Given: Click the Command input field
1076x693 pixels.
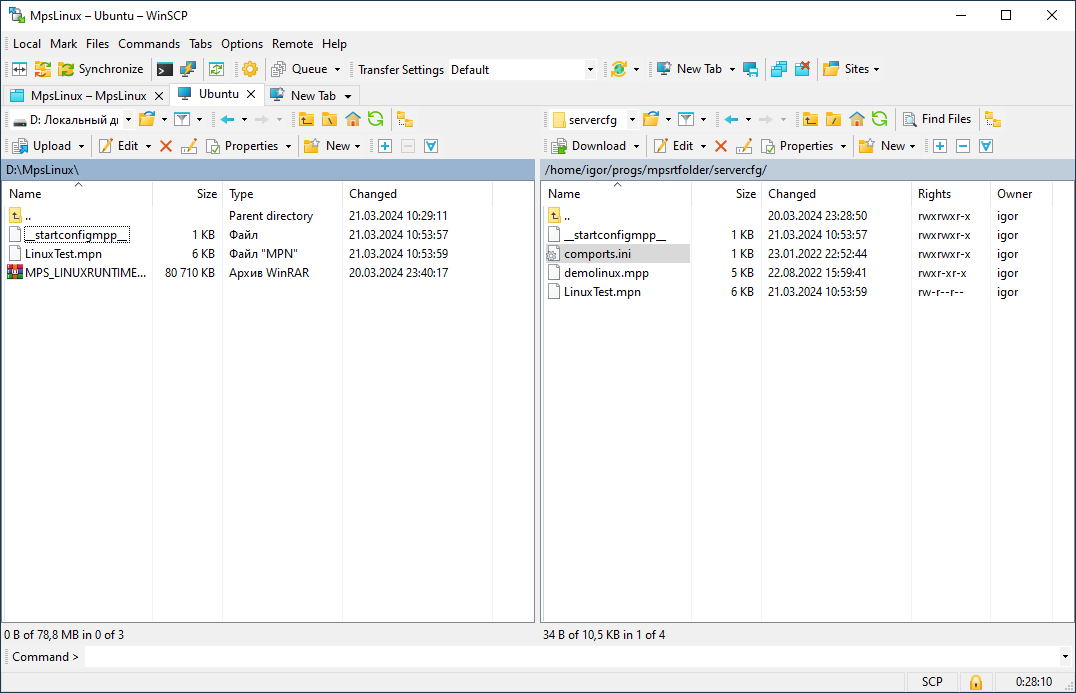Looking at the screenshot, I should pos(571,657).
